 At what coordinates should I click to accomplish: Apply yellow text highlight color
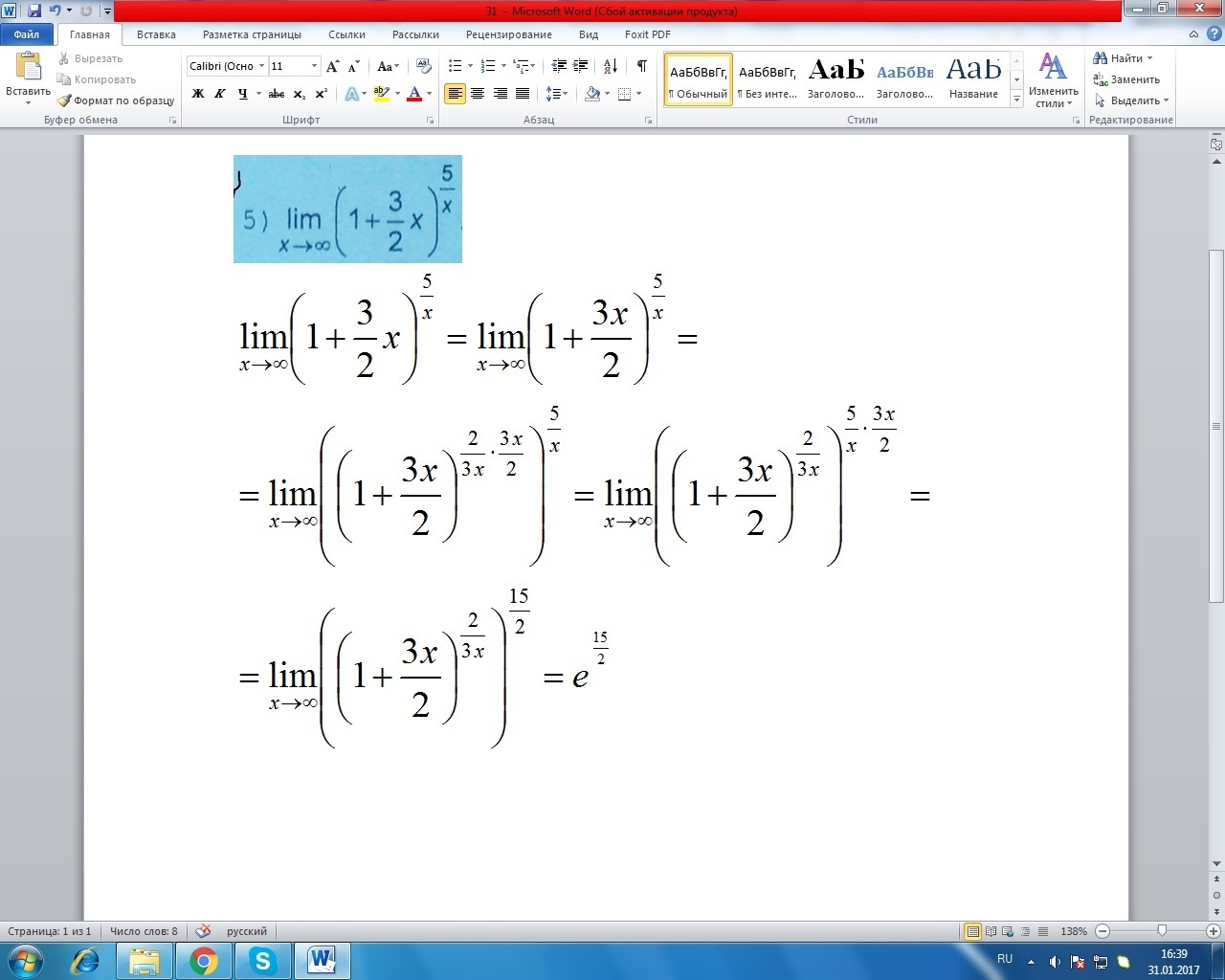(381, 94)
